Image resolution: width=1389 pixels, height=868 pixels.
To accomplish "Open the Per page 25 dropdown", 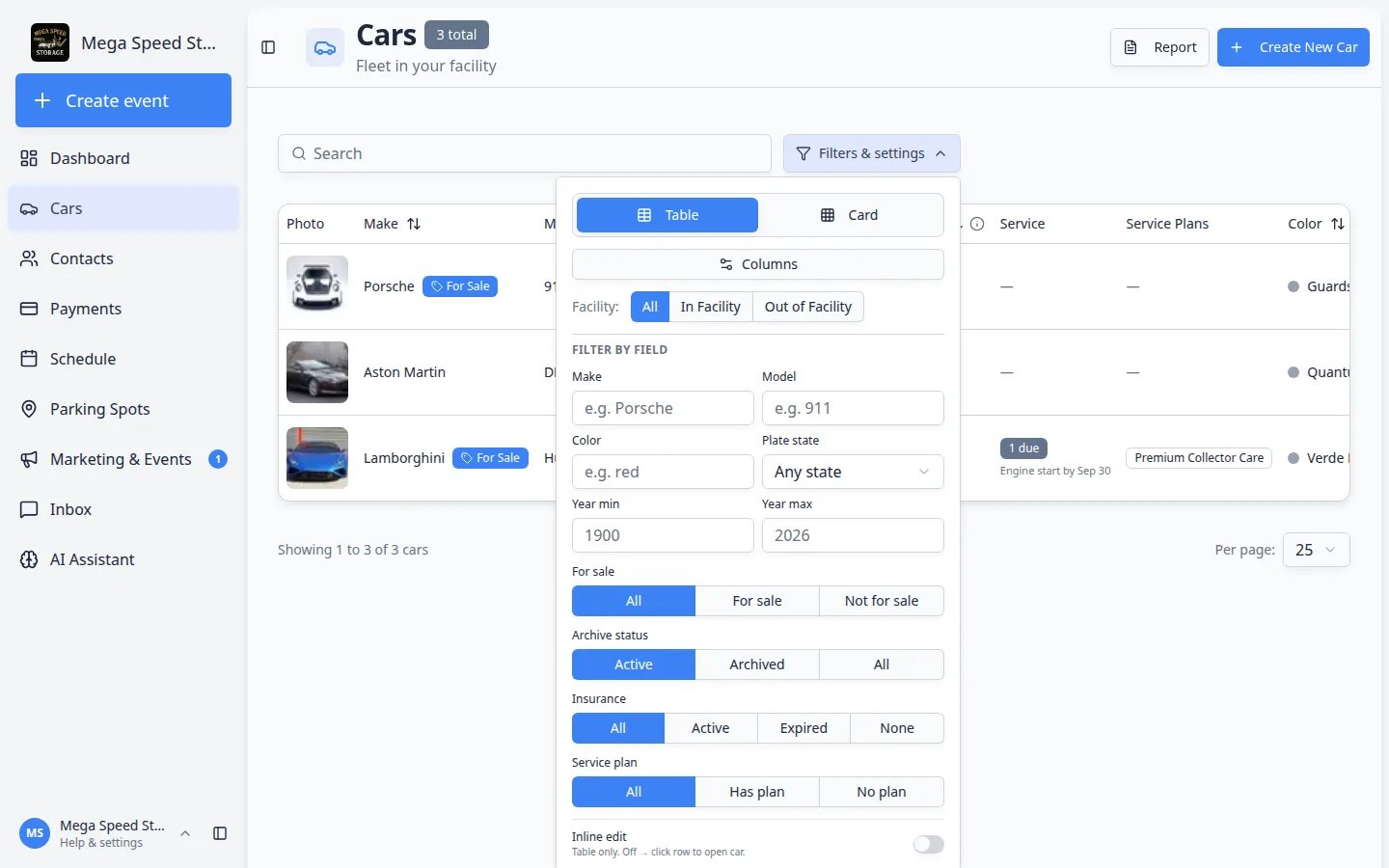I will [x=1316, y=550].
